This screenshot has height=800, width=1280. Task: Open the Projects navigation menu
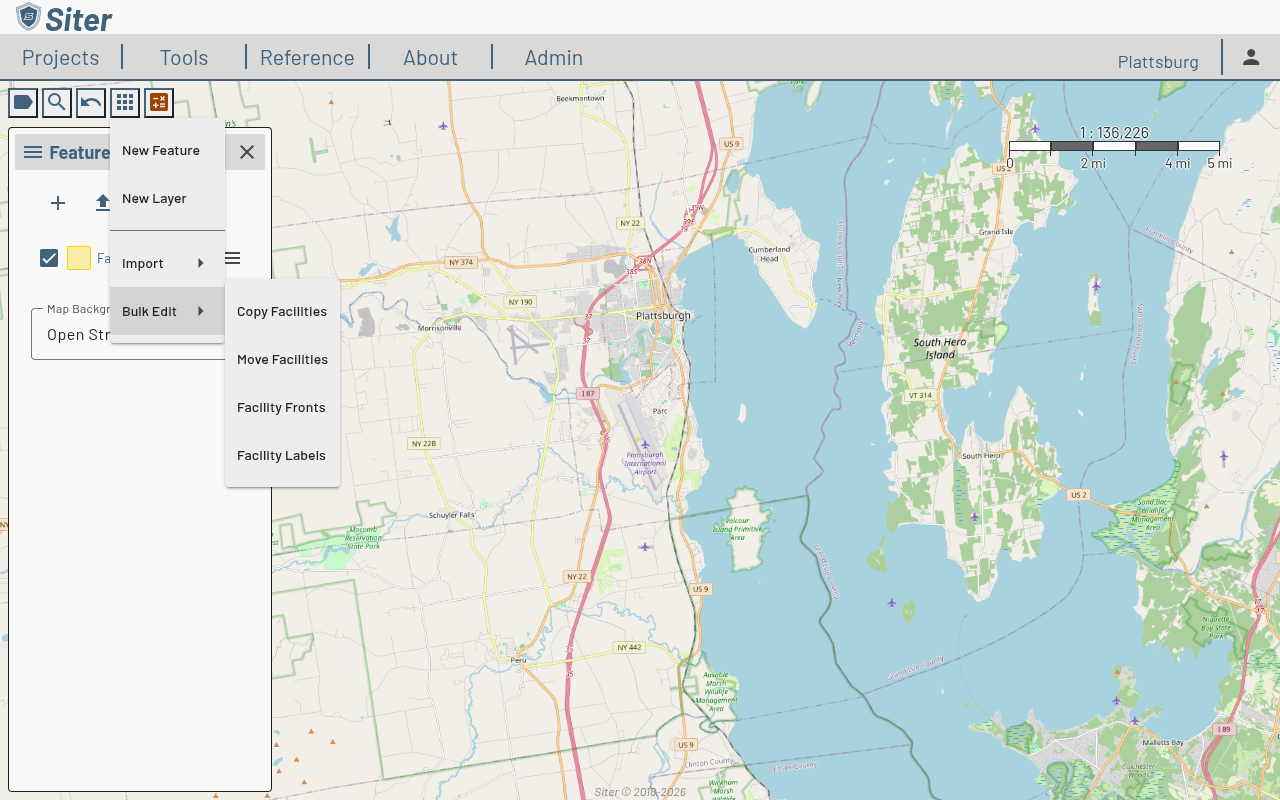point(61,58)
